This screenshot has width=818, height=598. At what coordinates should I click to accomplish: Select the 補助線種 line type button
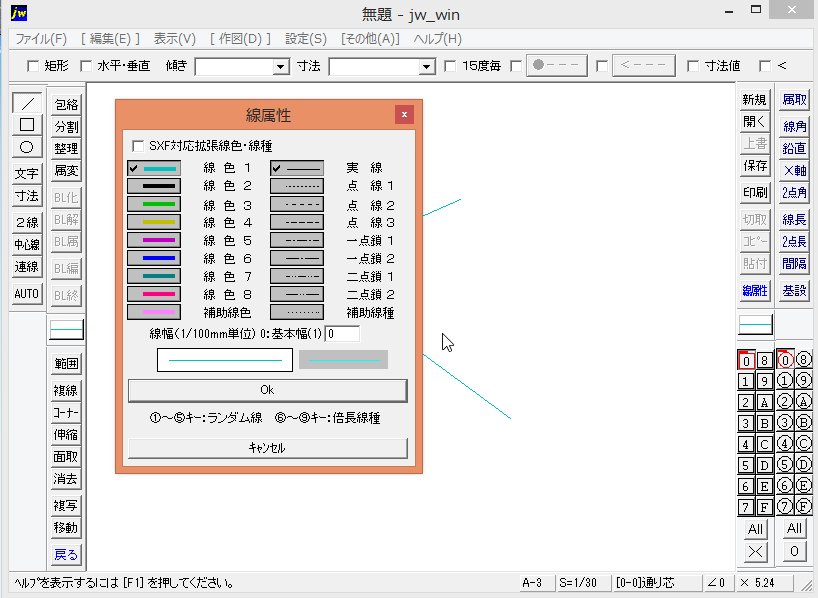click(x=297, y=312)
